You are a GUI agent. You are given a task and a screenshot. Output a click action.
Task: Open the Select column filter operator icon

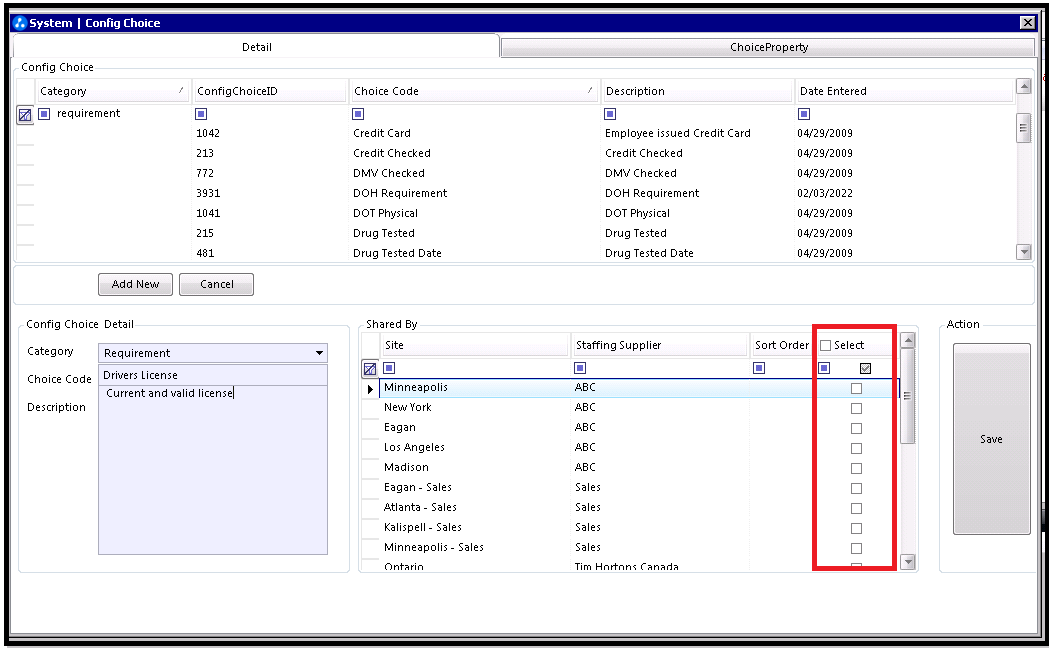[x=824, y=368]
